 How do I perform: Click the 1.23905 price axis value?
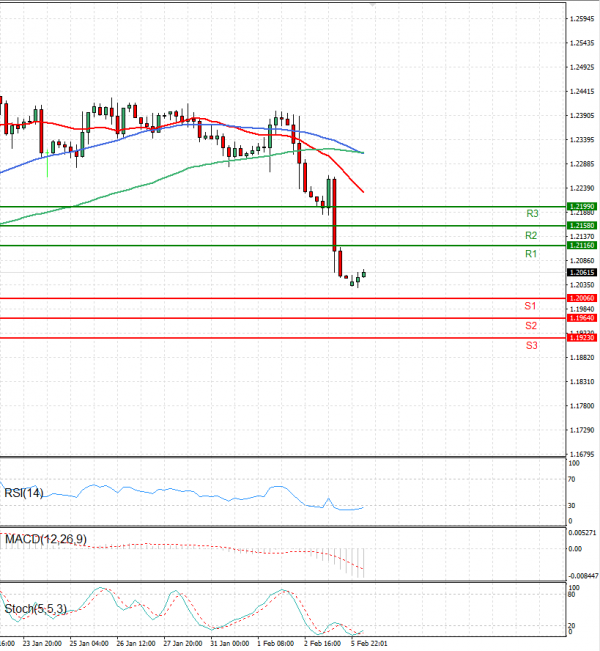pyautogui.click(x=582, y=115)
